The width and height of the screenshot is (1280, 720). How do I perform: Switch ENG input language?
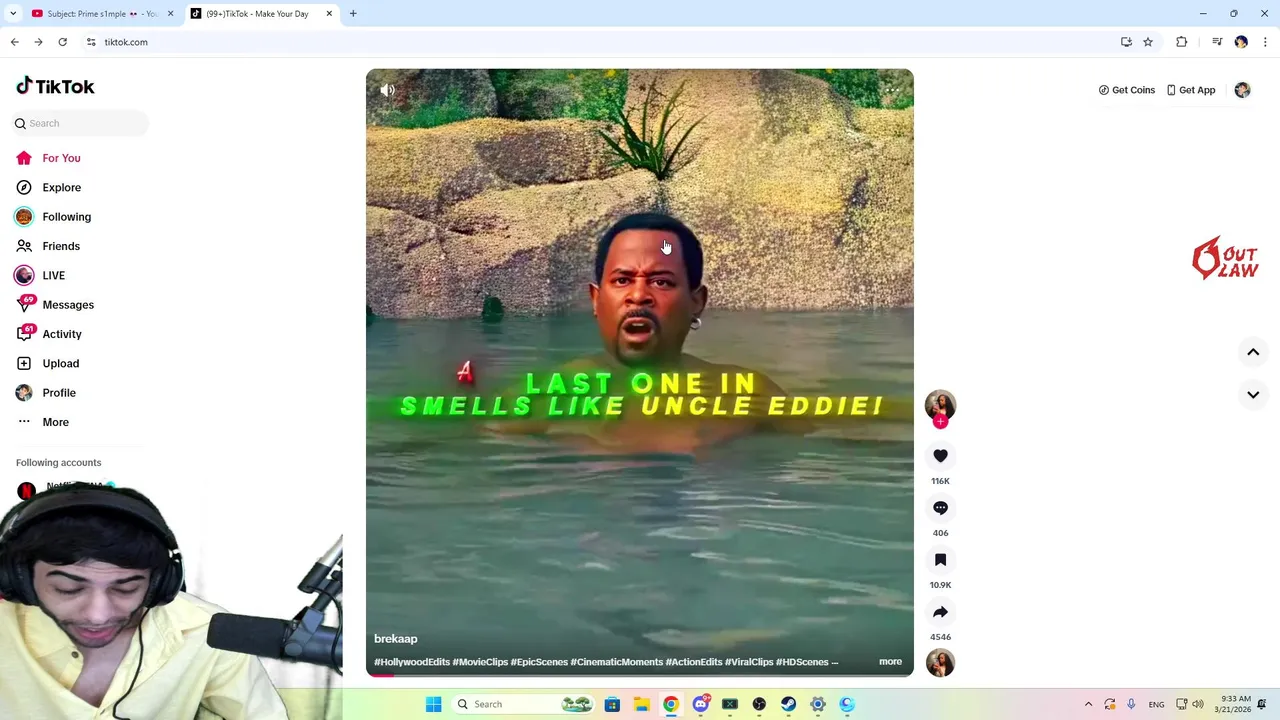(x=1156, y=704)
